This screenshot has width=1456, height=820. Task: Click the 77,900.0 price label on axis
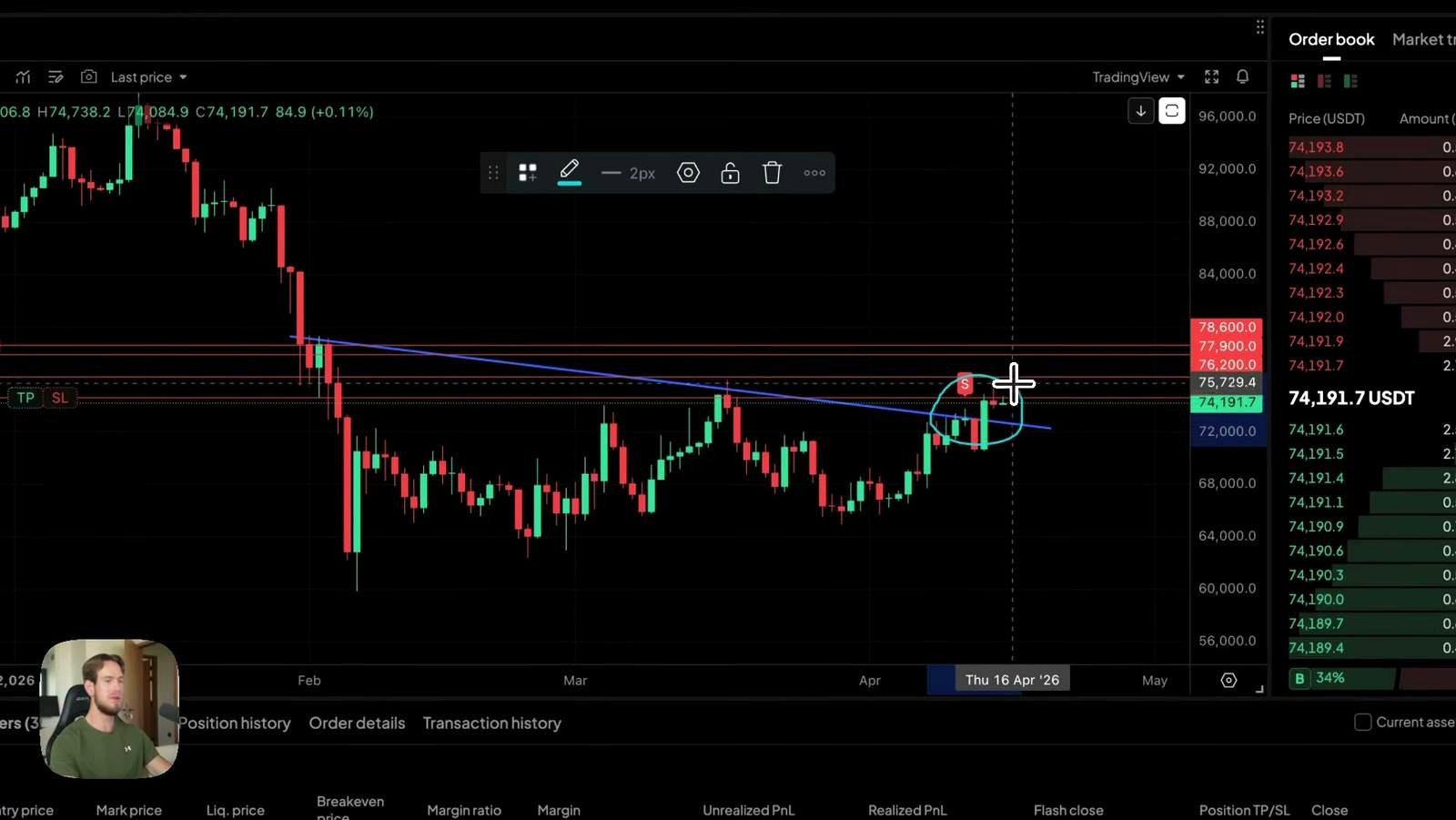click(x=1227, y=346)
